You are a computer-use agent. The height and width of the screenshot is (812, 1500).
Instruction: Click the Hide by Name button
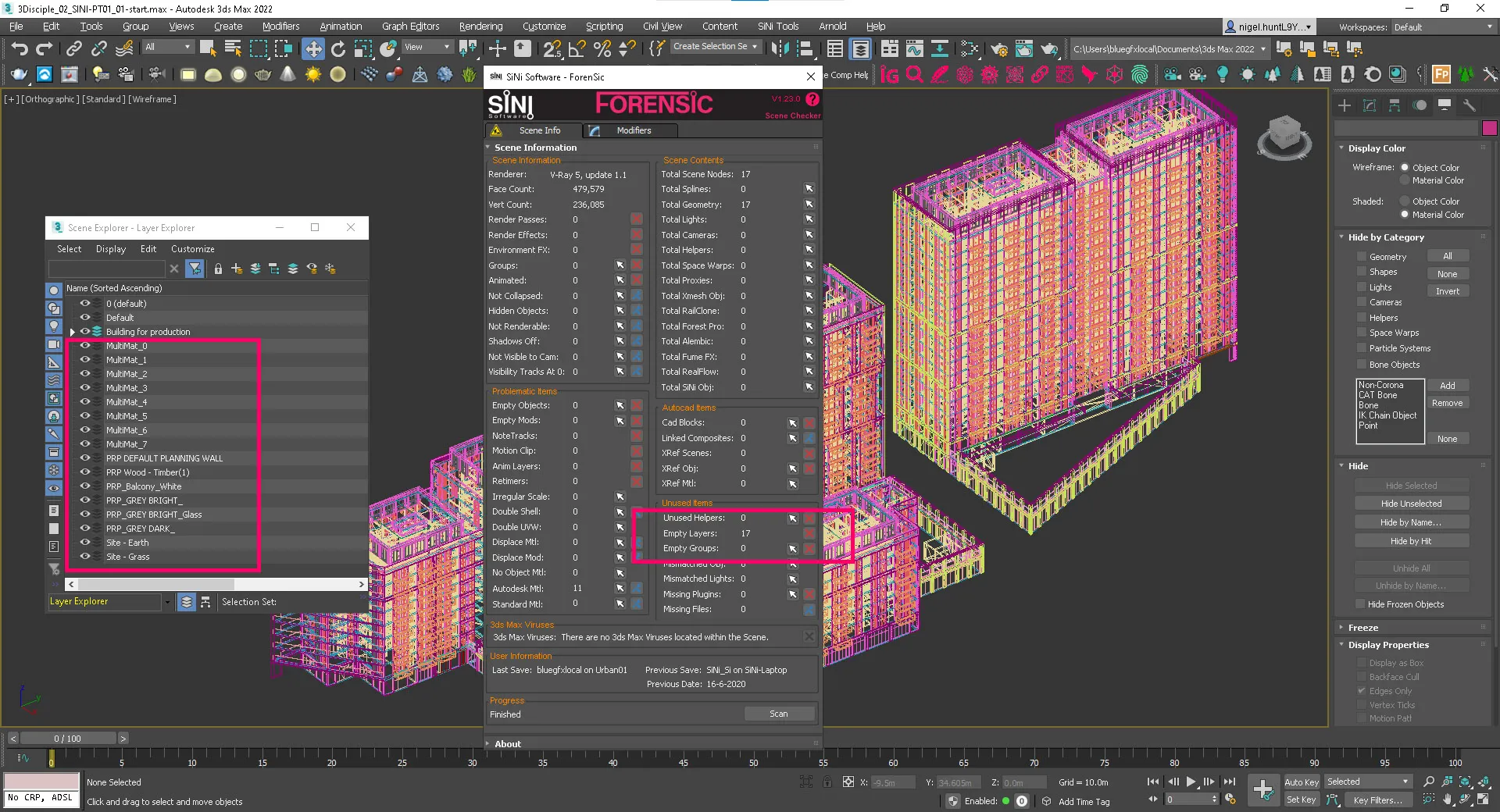(1411, 522)
